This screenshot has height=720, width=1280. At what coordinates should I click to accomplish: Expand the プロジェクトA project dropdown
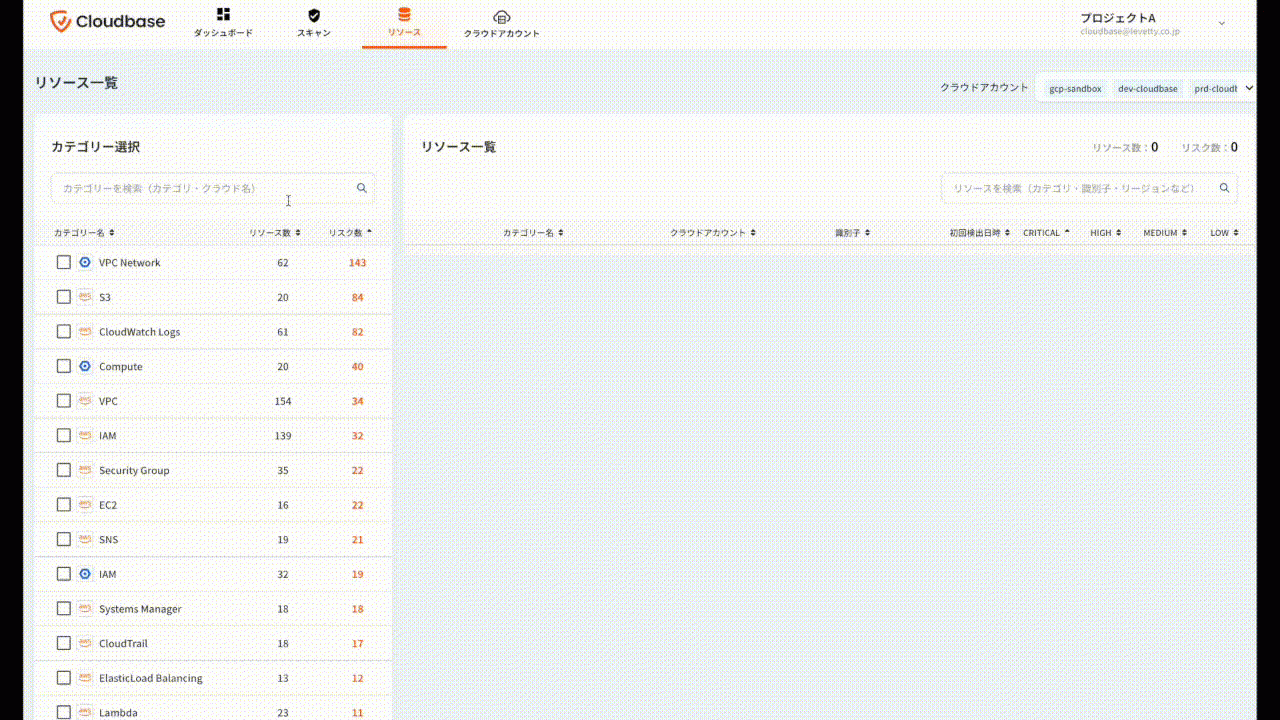(1221, 23)
